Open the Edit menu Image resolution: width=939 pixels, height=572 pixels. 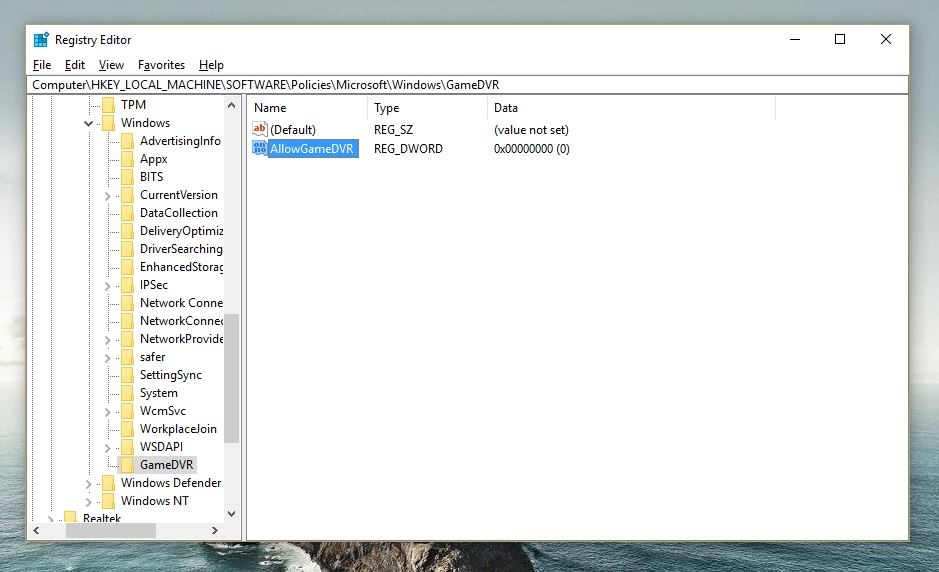click(x=75, y=65)
